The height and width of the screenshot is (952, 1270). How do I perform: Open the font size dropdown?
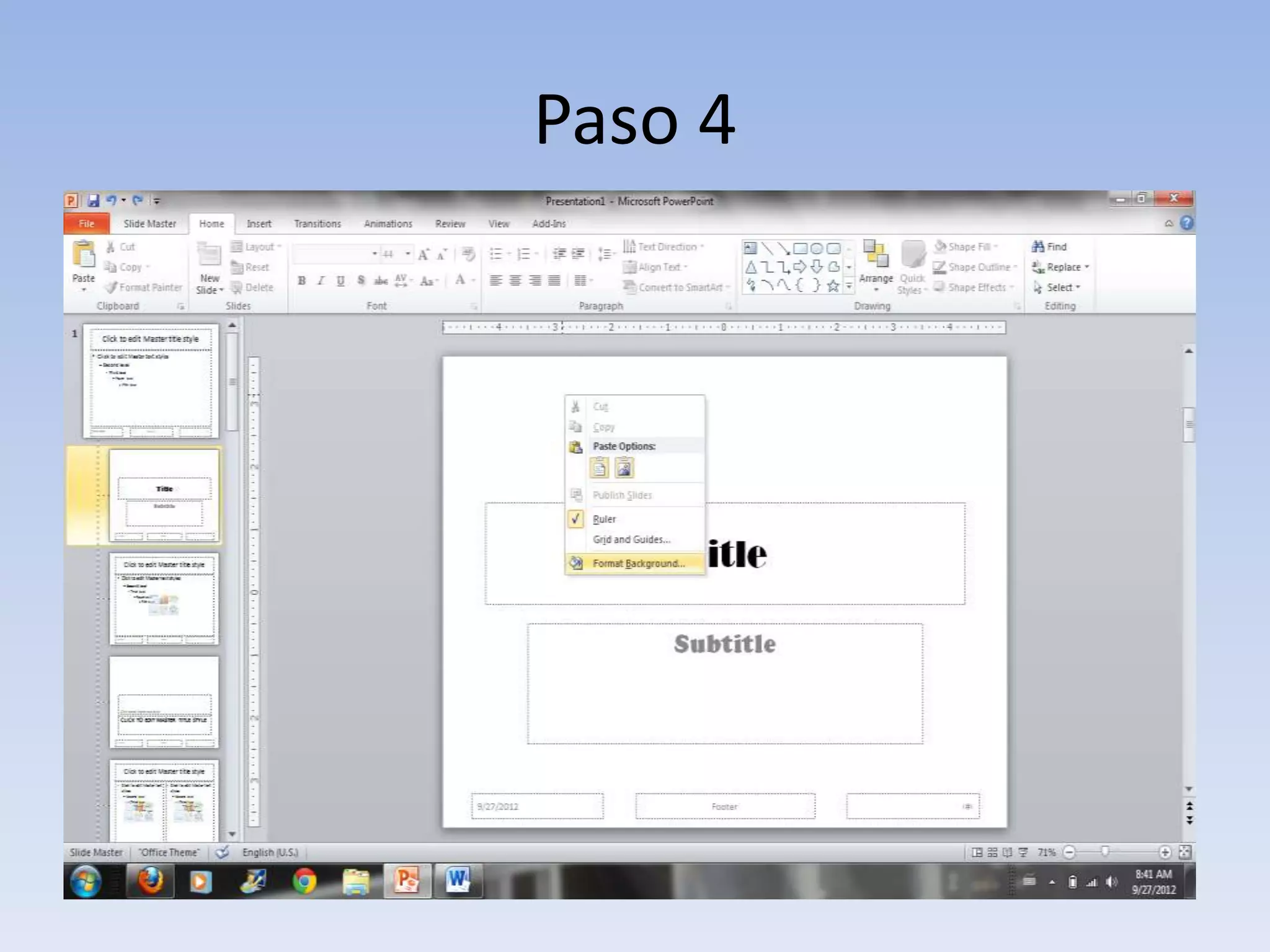[407, 254]
